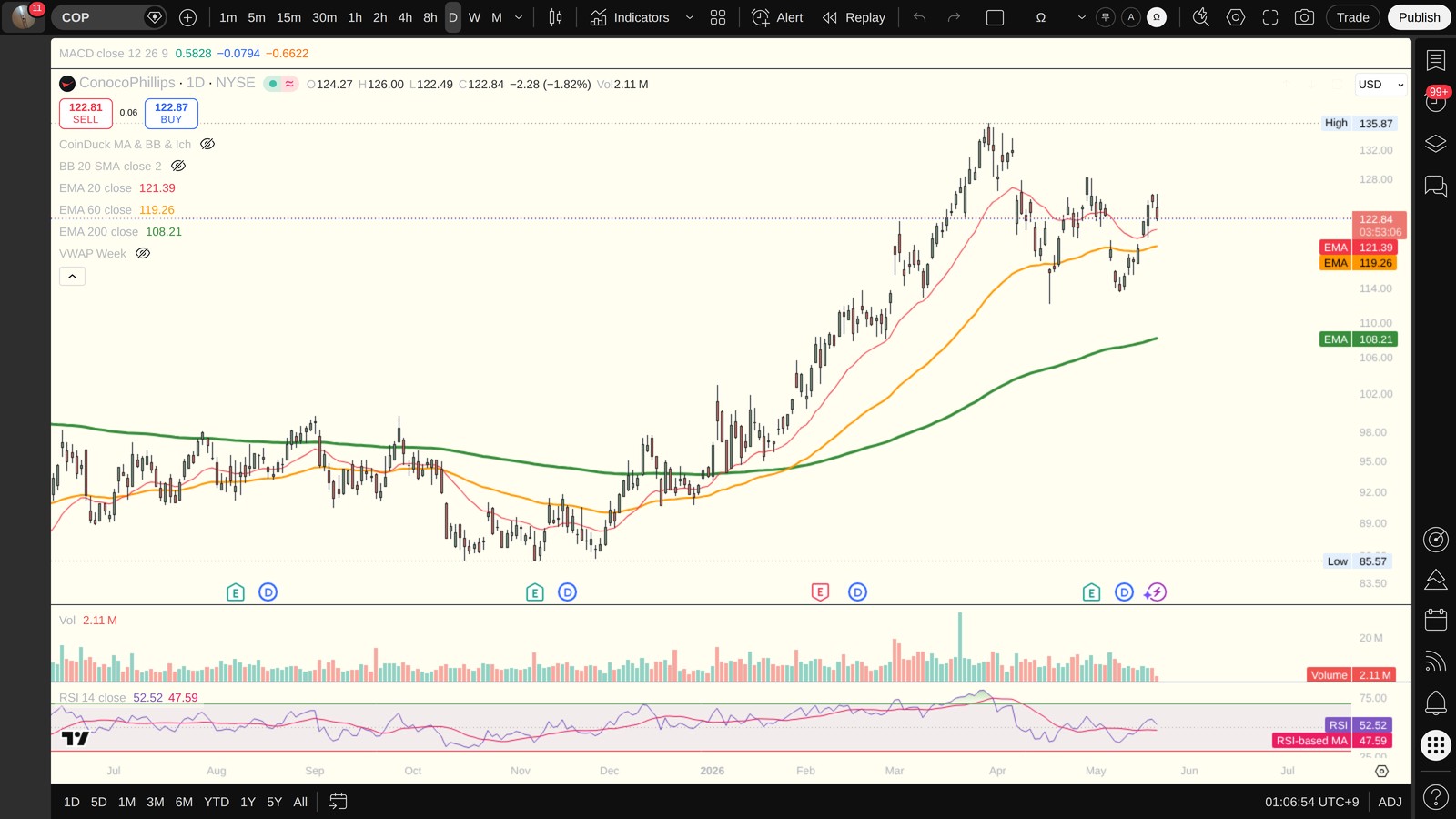Collapse the indicator legend with chevron
Viewport: 1456px width, 819px height.
72,276
